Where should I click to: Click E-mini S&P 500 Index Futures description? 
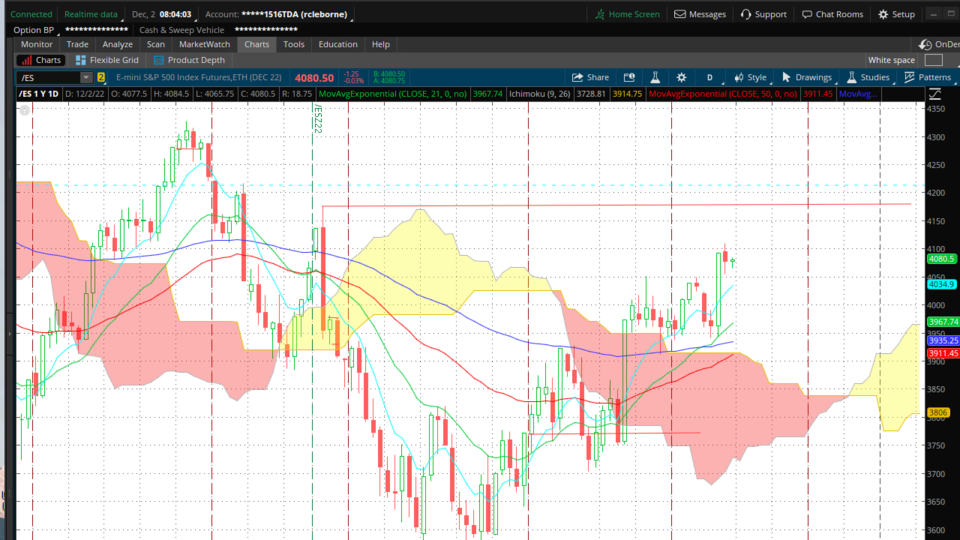click(199, 77)
